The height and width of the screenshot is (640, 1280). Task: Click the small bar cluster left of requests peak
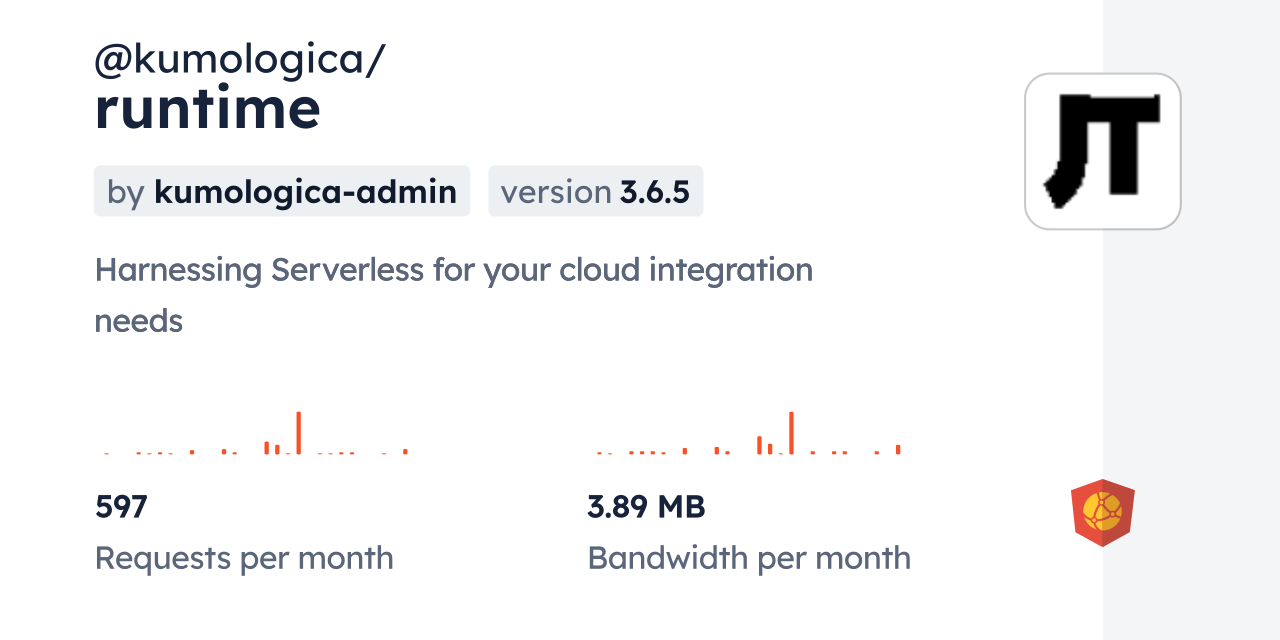(271, 447)
